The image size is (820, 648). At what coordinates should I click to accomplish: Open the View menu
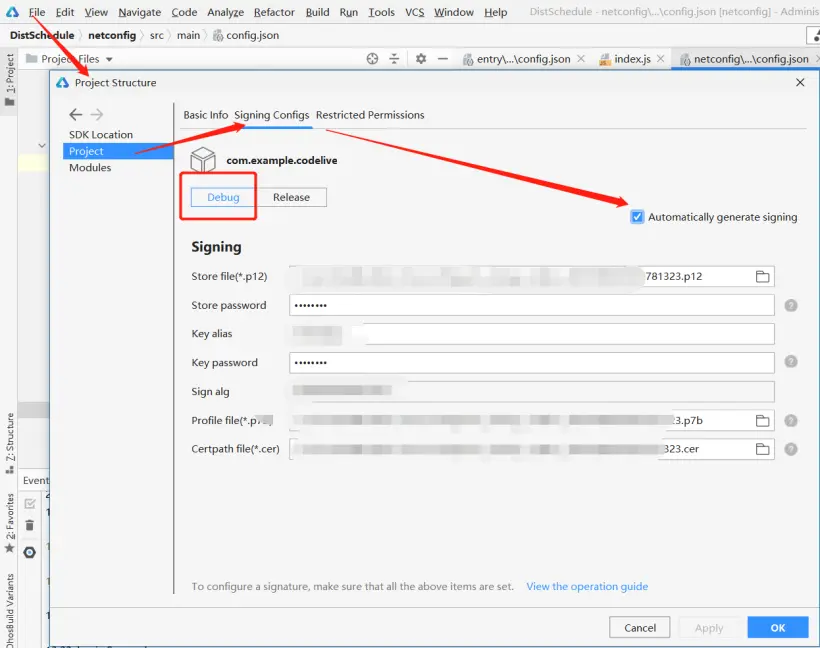coord(96,12)
